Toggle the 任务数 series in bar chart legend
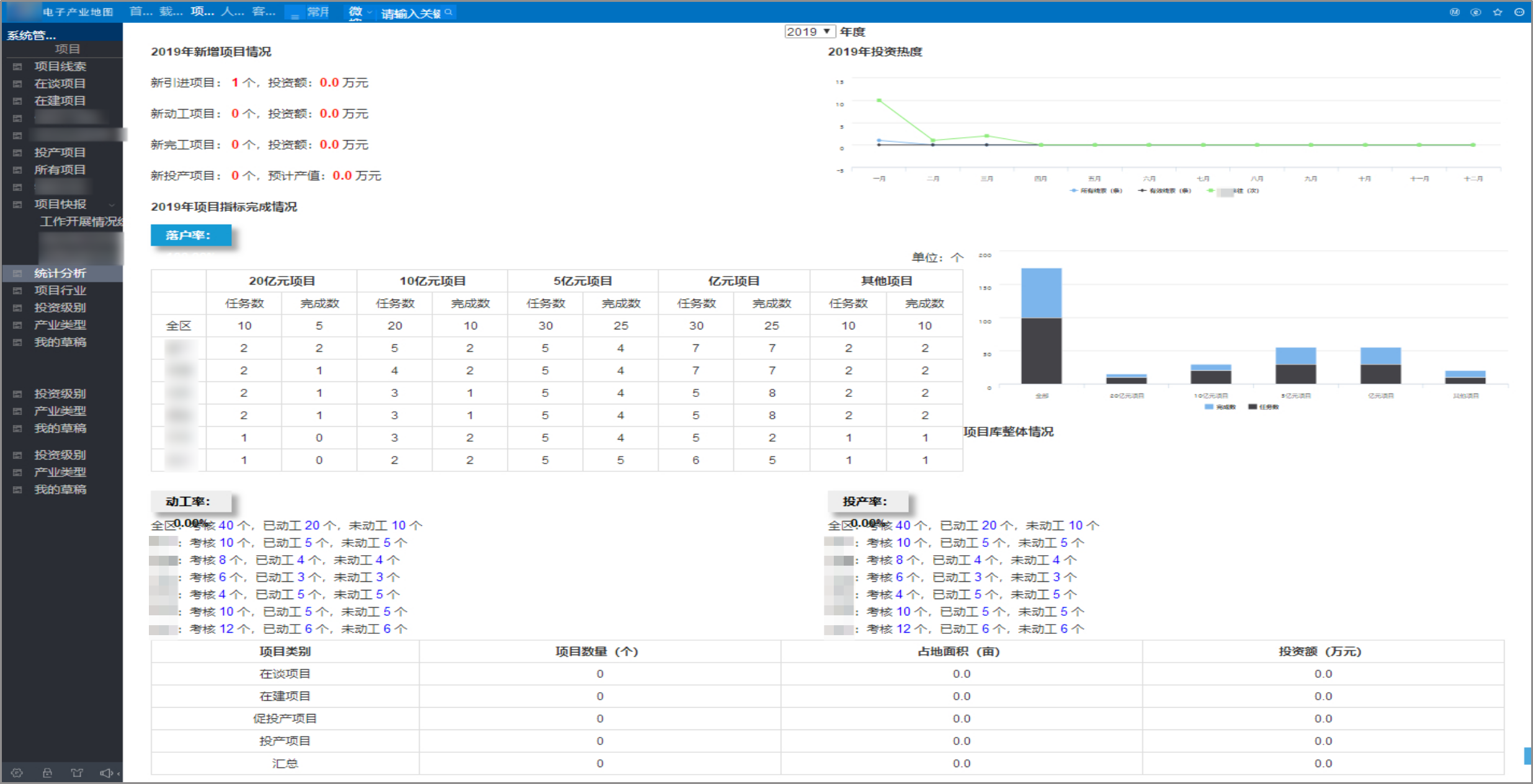This screenshot has height=784, width=1533. tap(1263, 407)
